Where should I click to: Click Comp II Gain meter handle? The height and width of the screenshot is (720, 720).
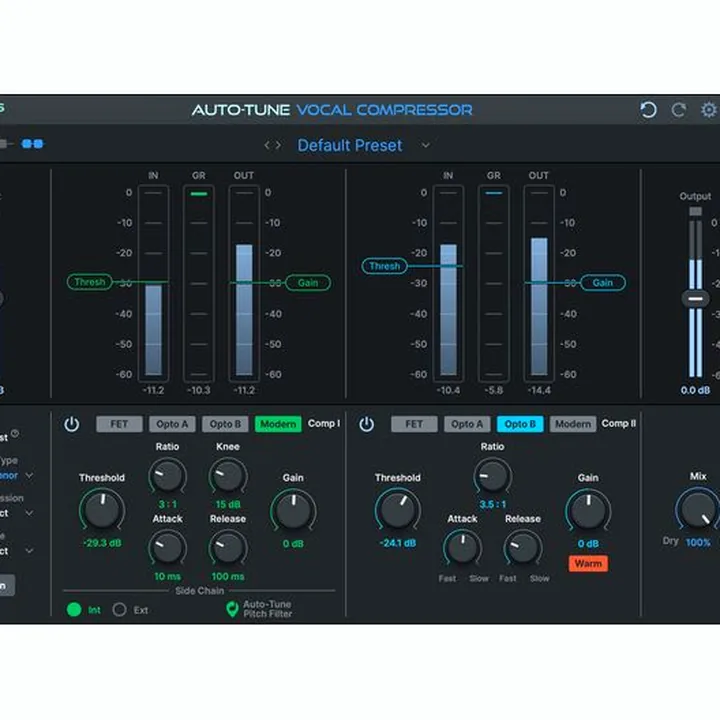click(x=603, y=282)
